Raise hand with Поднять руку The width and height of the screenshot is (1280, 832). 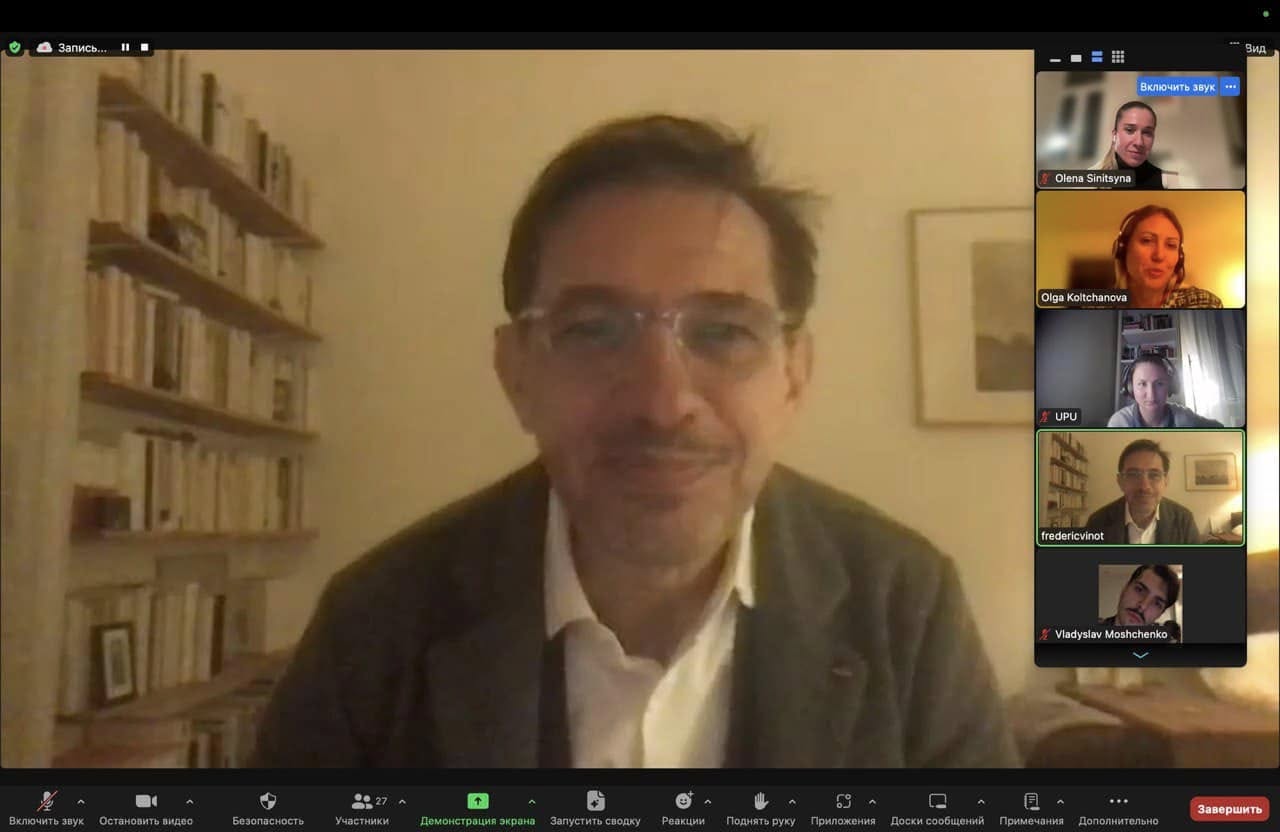(x=760, y=801)
